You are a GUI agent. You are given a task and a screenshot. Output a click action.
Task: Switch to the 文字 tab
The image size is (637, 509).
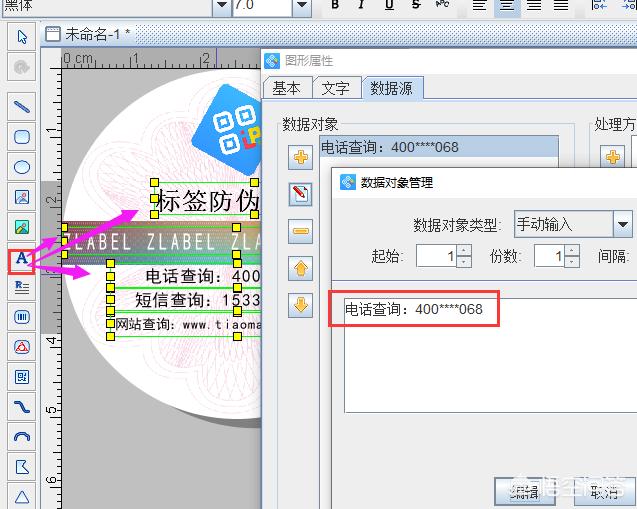click(336, 88)
